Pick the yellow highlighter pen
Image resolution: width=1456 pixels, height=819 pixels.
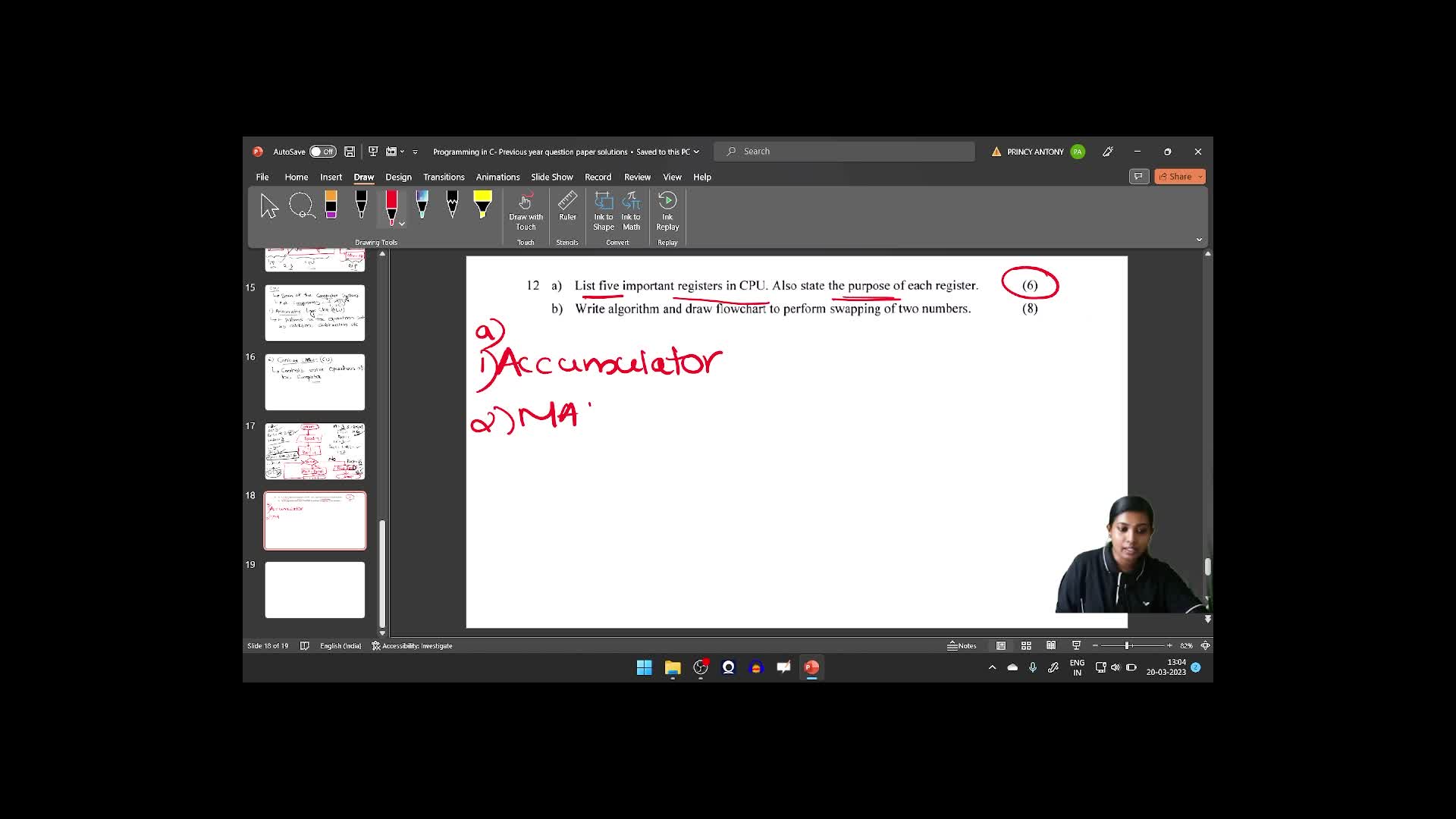[x=482, y=206]
